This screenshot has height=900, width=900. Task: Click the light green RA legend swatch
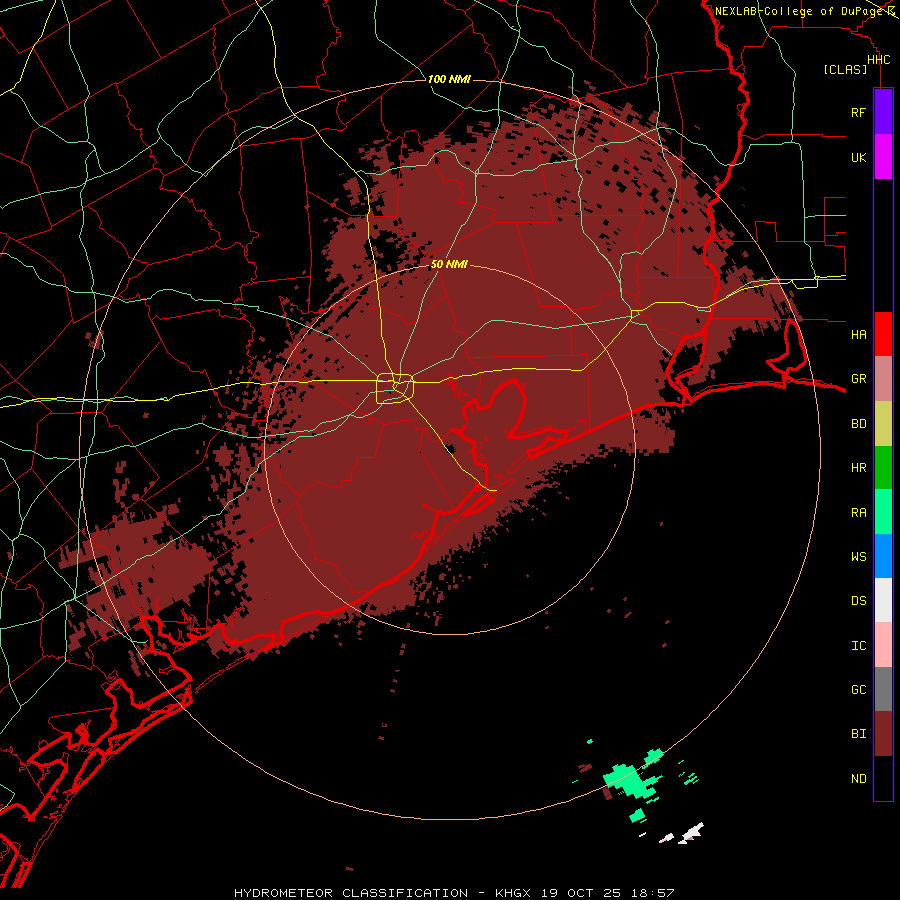883,512
